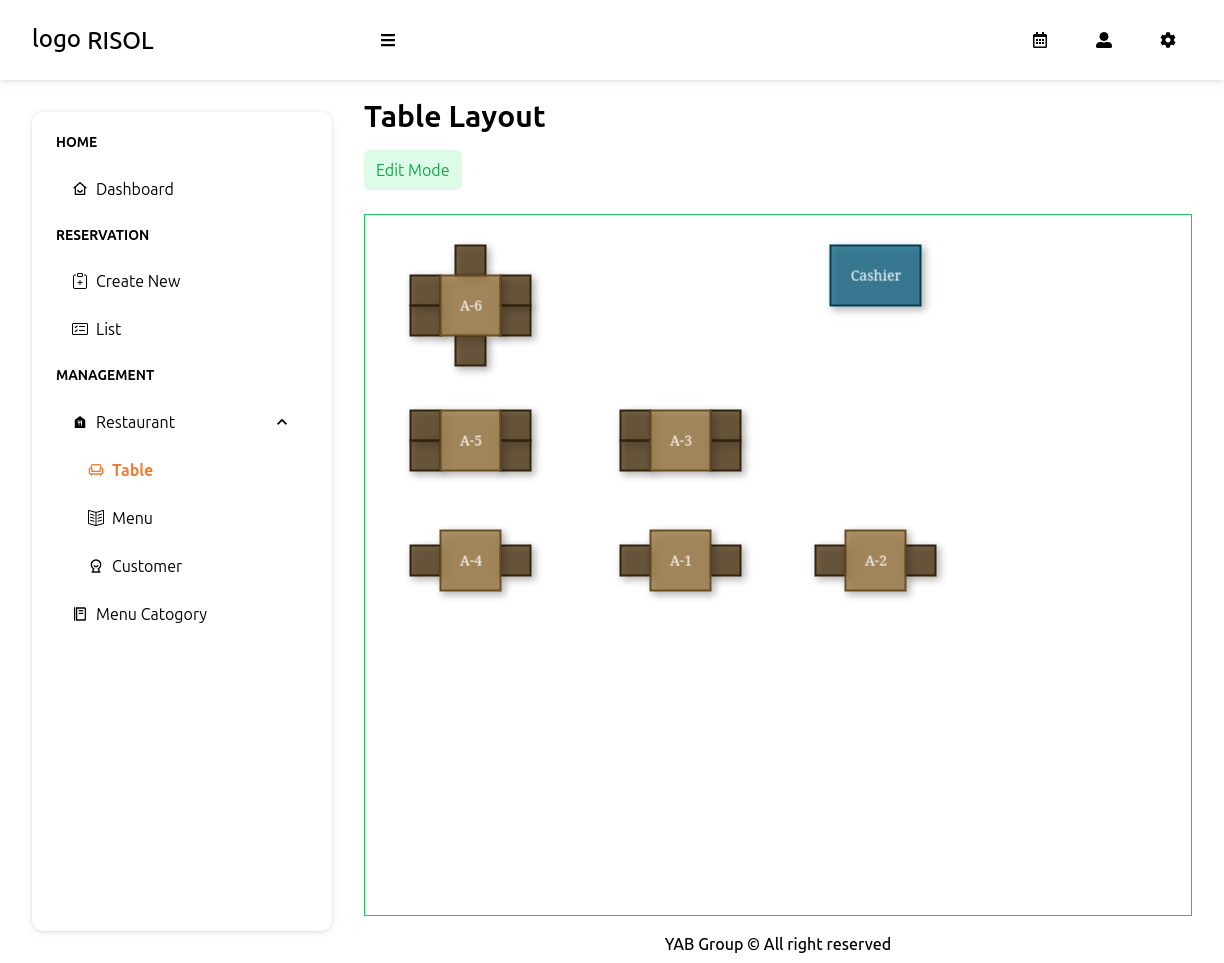Viewport: 1224px width, 963px height.
Task: Open the calendar icon in top bar
Action: pyautogui.click(x=1040, y=40)
